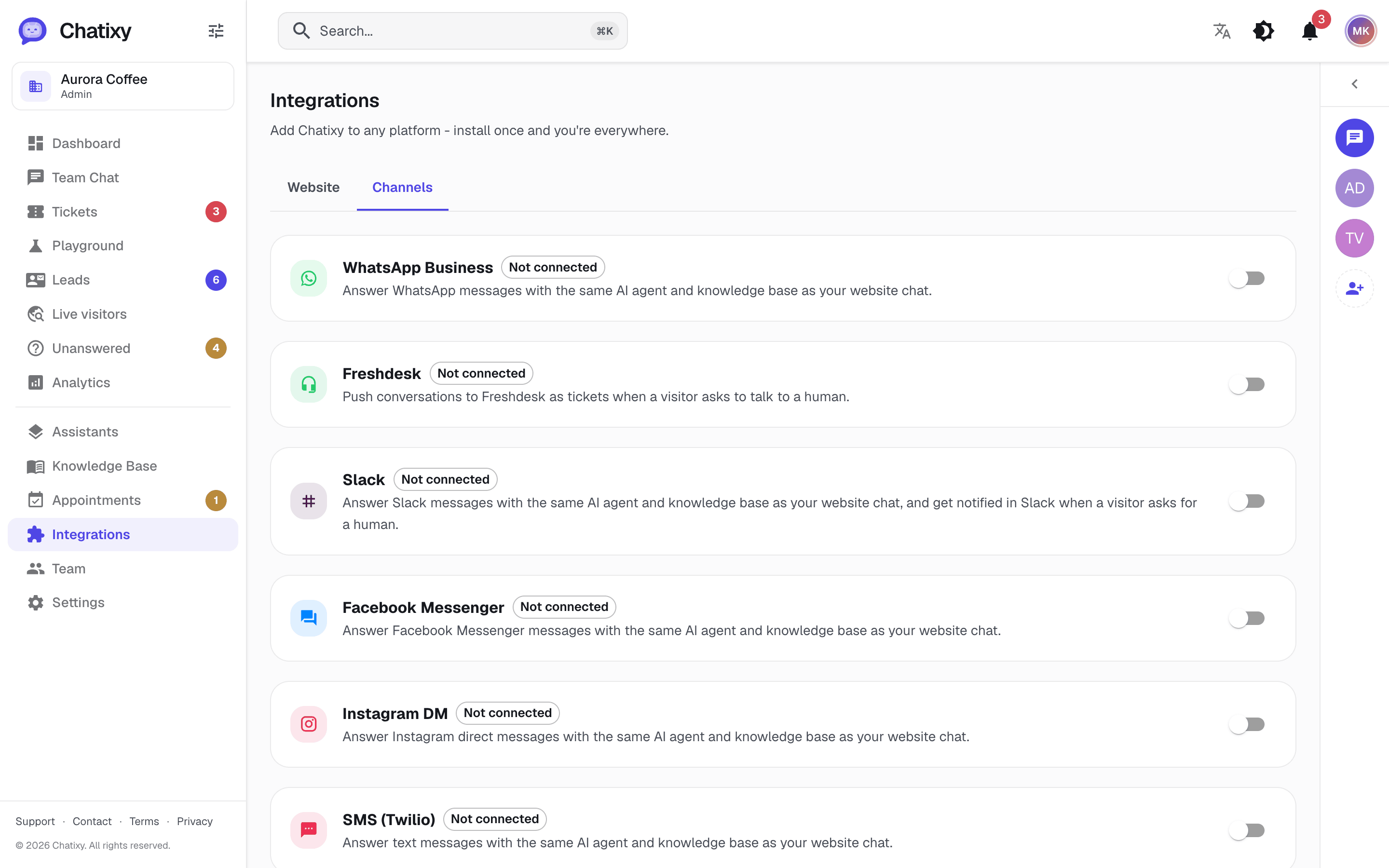The height and width of the screenshot is (868, 1389).
Task: Click the Aurora Coffee building icon
Action: (x=36, y=86)
